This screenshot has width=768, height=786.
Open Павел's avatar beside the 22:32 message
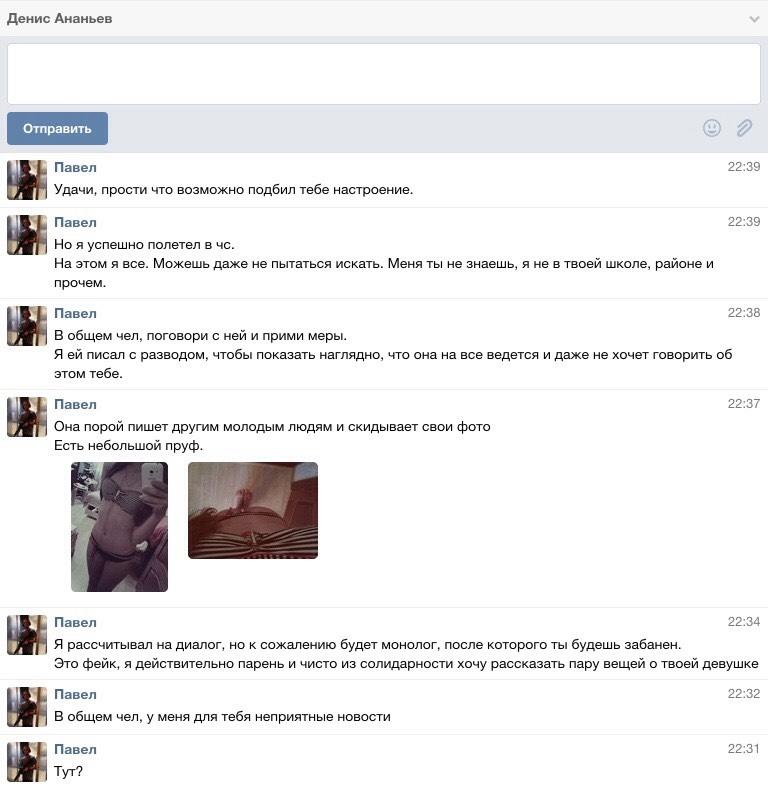pos(27,707)
